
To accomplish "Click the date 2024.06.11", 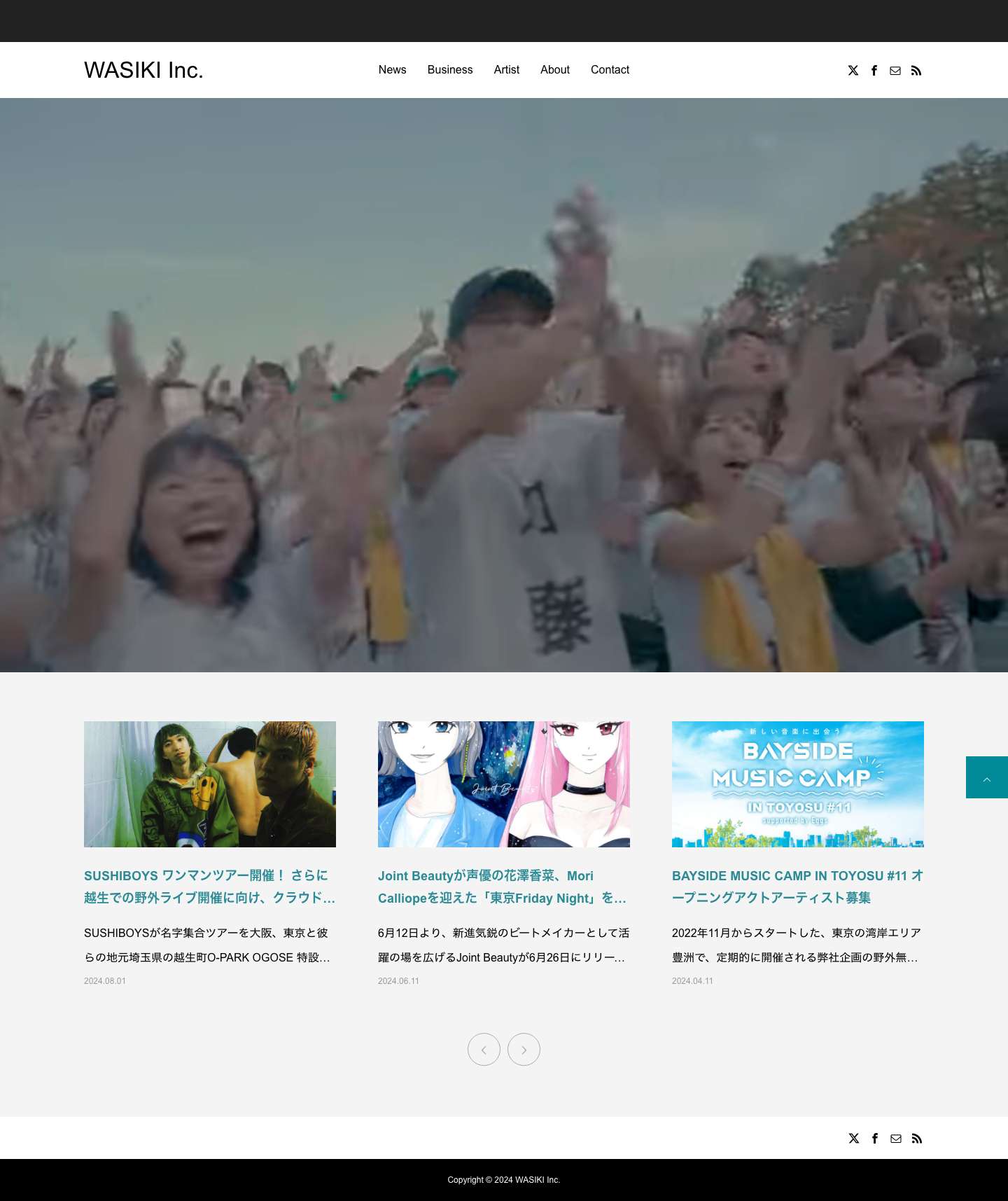I will (398, 981).
